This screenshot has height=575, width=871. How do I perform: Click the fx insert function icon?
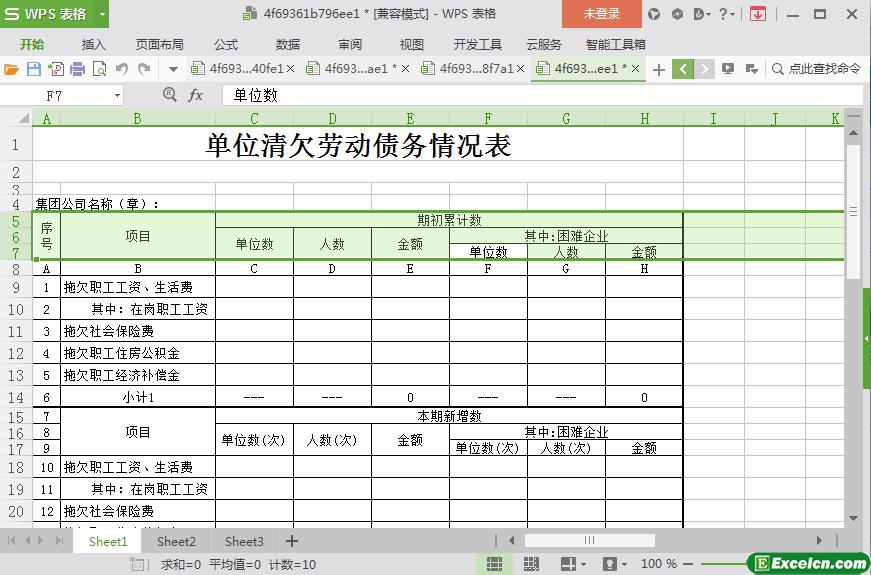point(196,96)
